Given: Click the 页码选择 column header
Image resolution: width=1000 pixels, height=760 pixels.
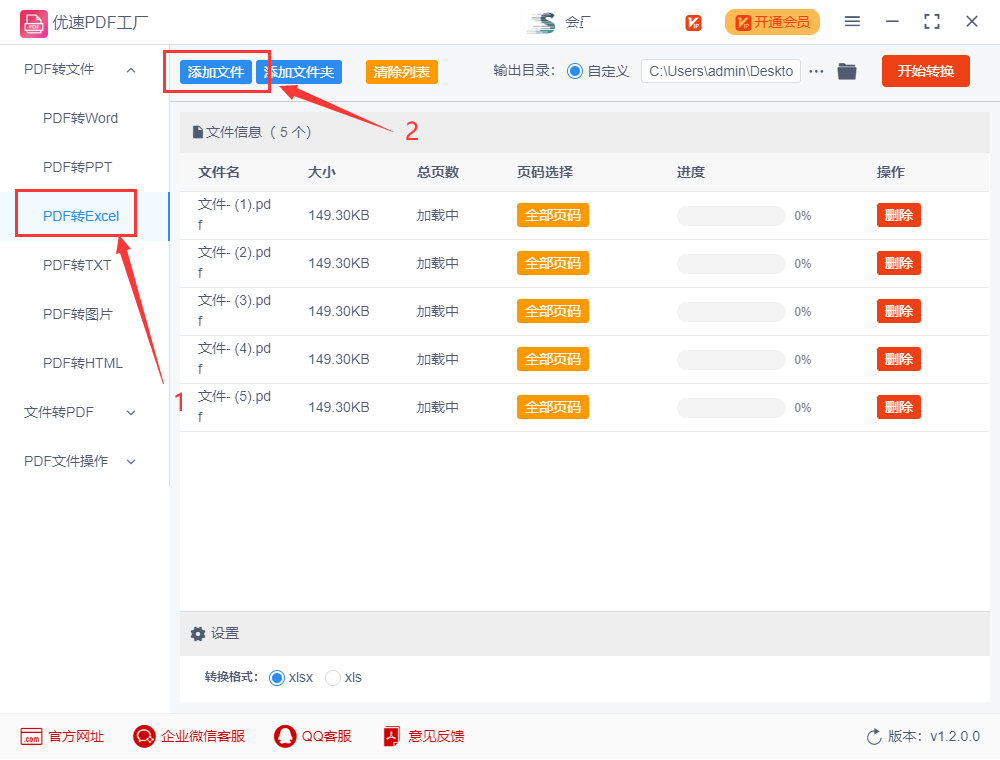Looking at the screenshot, I should (545, 173).
